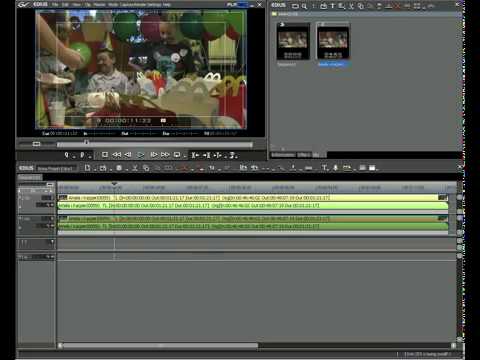Click the View mode icon in Bin toolbar
480x360 pixels.
(x=417, y=6)
